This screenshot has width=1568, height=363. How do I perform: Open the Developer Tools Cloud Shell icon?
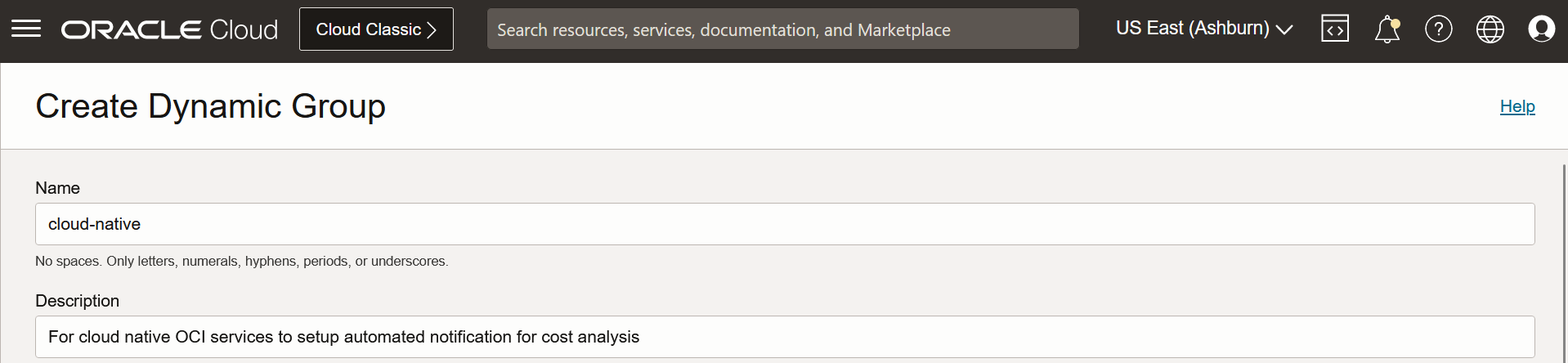click(1334, 29)
